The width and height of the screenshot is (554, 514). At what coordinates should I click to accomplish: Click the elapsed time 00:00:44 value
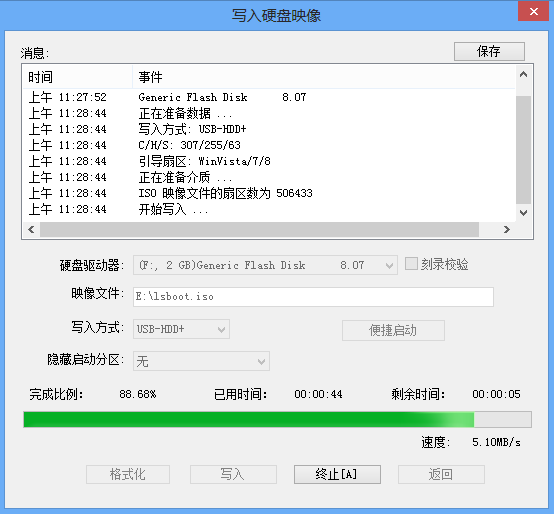(x=318, y=394)
